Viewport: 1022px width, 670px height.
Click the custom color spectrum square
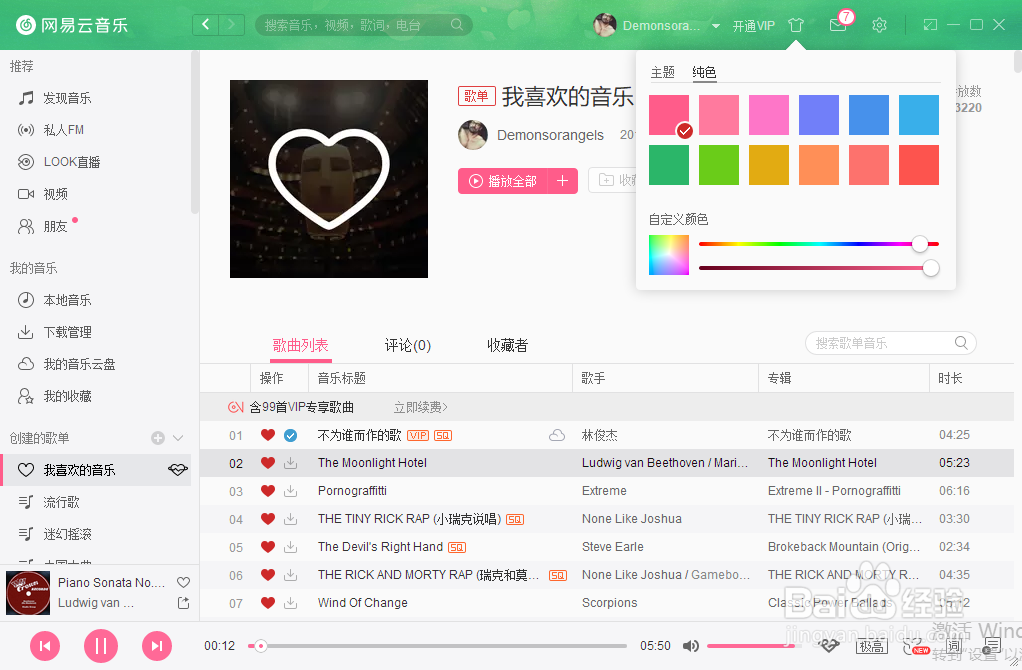(669, 255)
